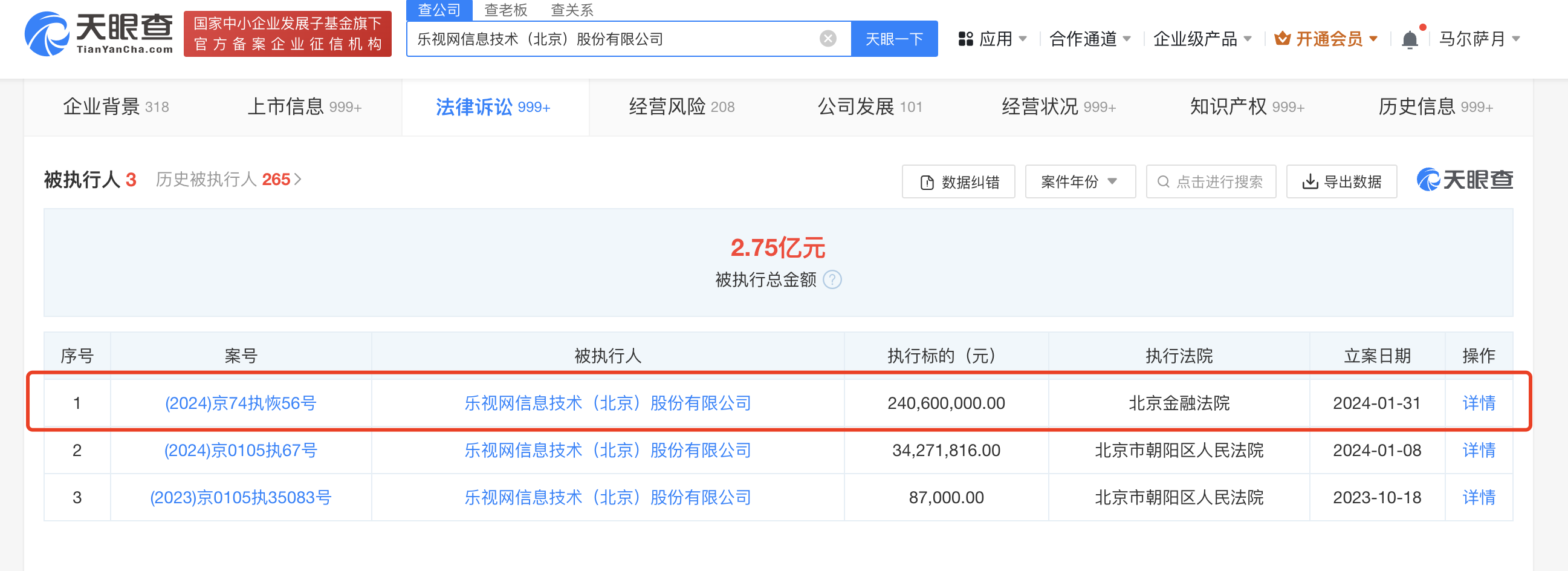Clear the search box with X icon
The image size is (1568, 571).
[827, 39]
